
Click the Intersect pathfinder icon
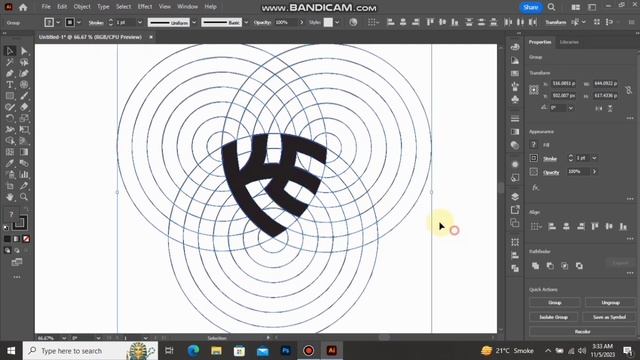[x=564, y=266]
